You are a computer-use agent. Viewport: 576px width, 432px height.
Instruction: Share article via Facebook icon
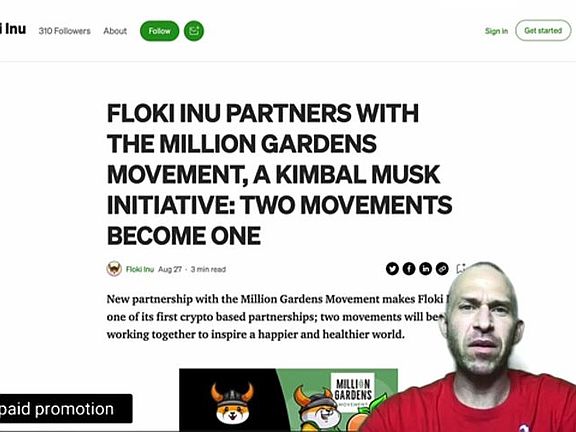click(x=409, y=269)
